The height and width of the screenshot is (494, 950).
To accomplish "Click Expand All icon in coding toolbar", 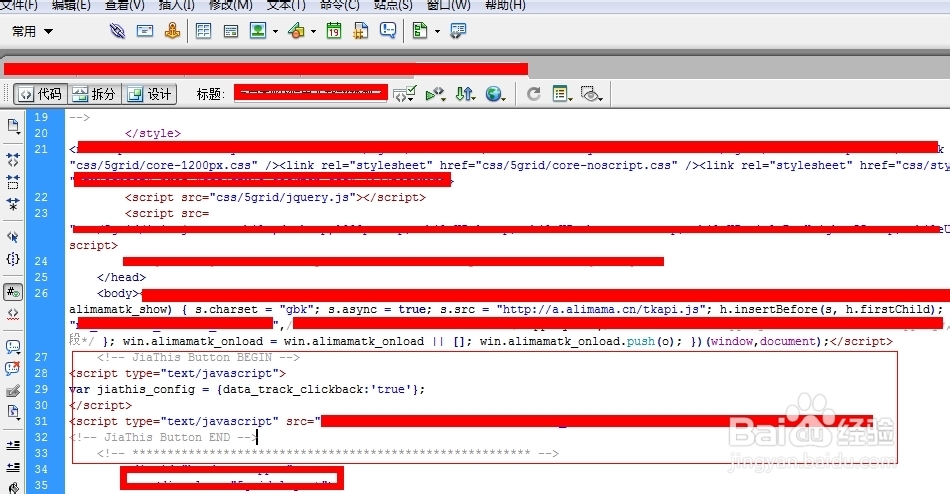I will click(x=13, y=204).
